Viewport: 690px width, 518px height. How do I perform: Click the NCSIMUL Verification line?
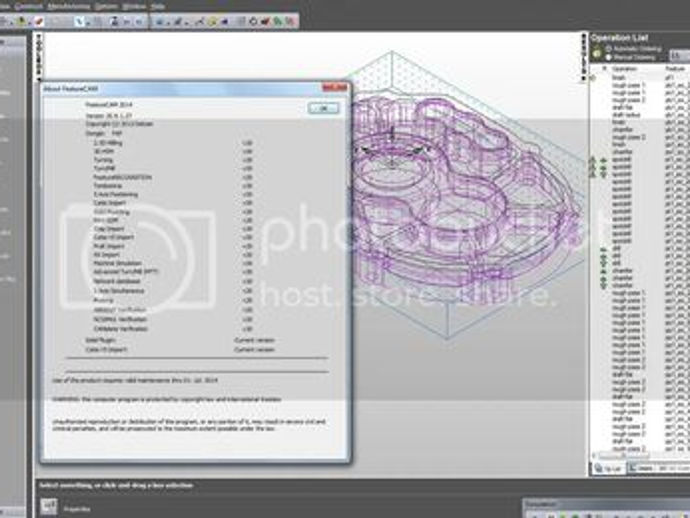coord(120,319)
